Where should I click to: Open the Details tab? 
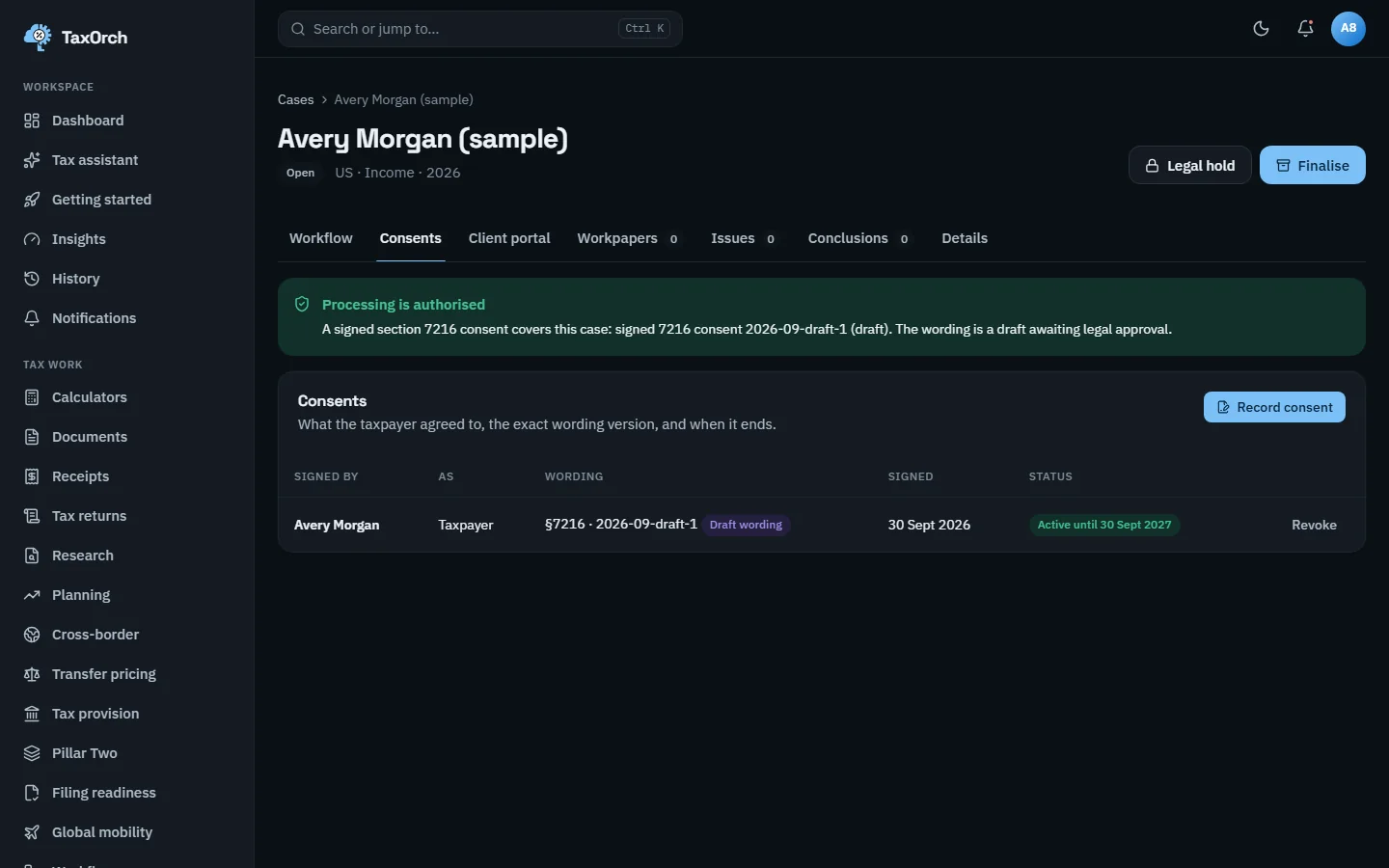pos(965,238)
